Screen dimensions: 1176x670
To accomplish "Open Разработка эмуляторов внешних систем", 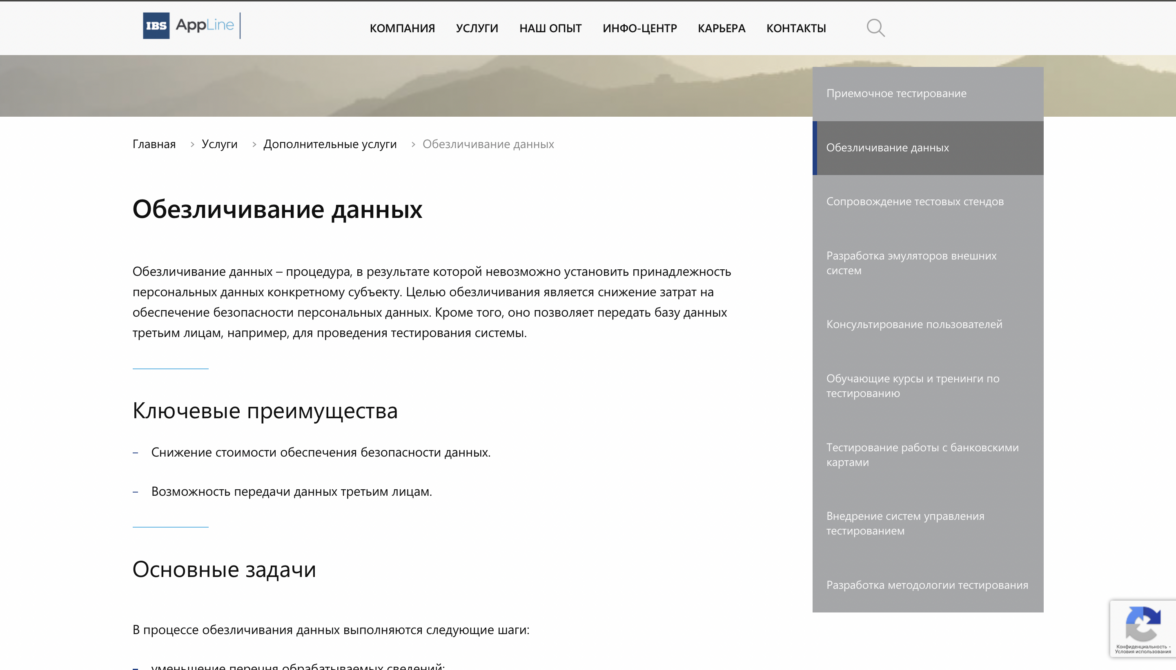I will [928, 263].
